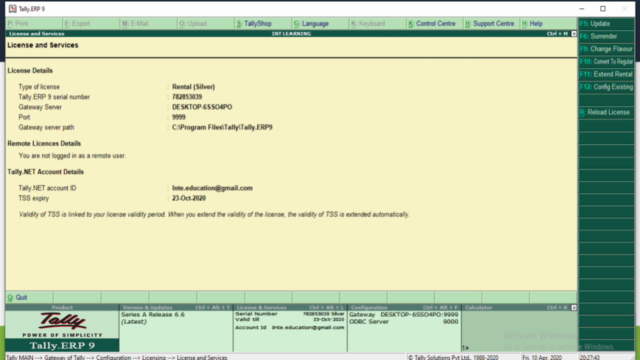Image resolution: width=640 pixels, height=360 pixels.
Task: Open the Upload menu
Action: click(206, 24)
